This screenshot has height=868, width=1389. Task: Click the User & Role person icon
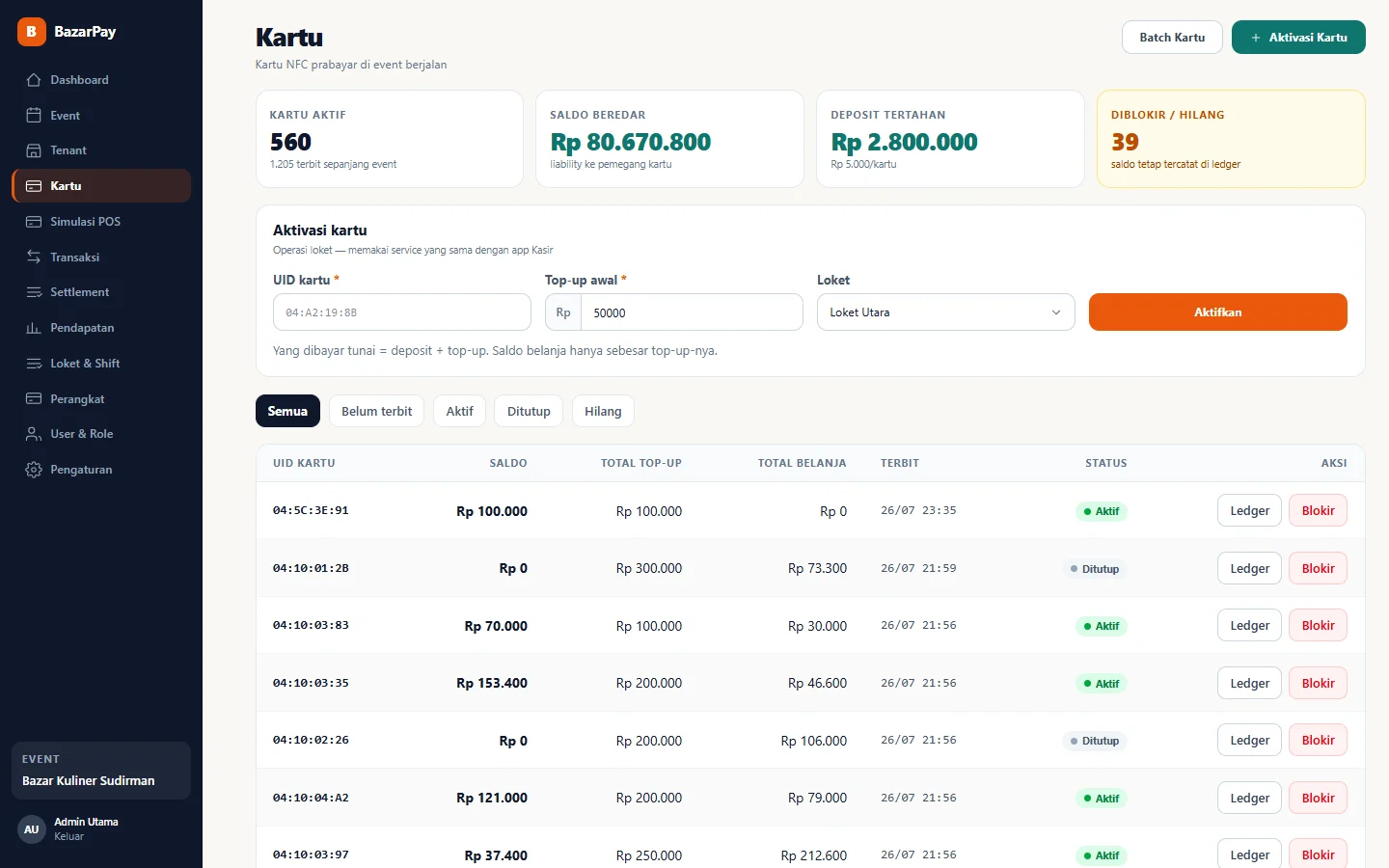click(x=34, y=434)
